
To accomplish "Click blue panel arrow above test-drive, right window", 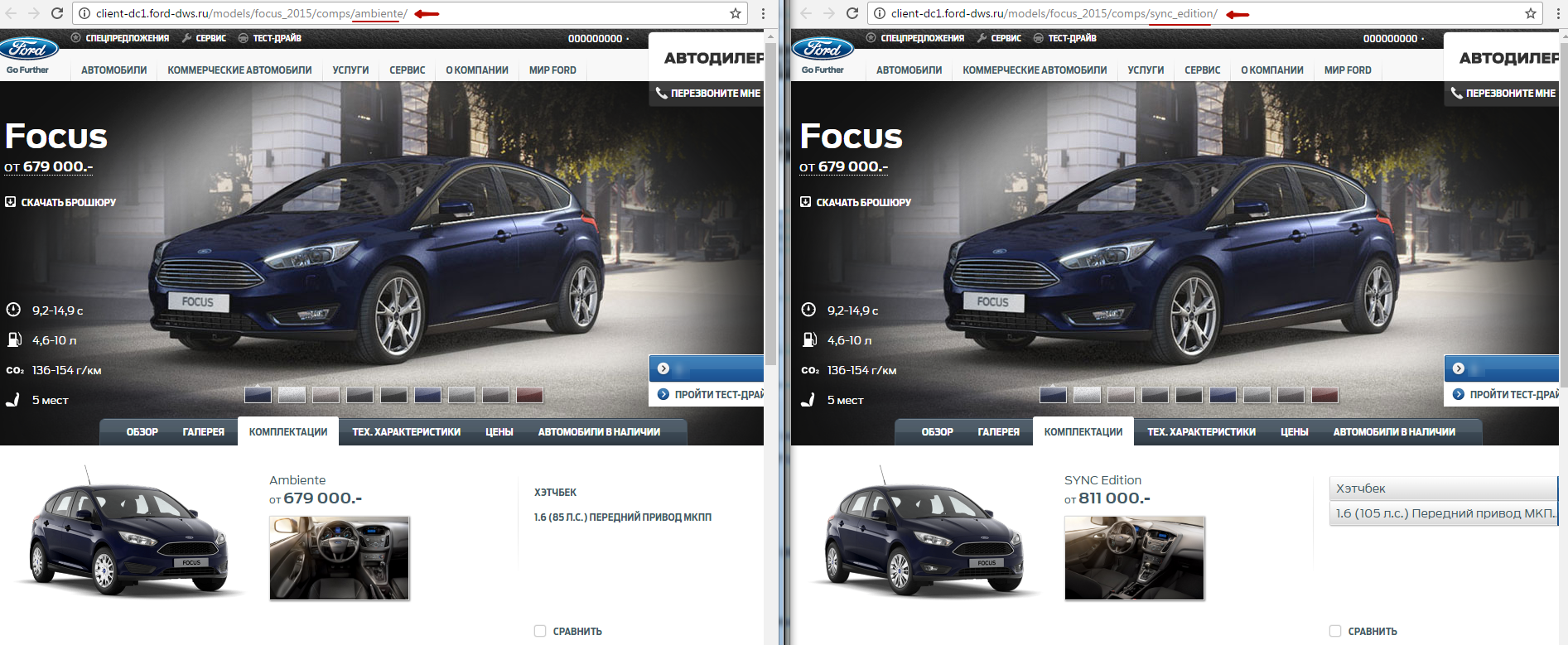I will pos(1459,368).
